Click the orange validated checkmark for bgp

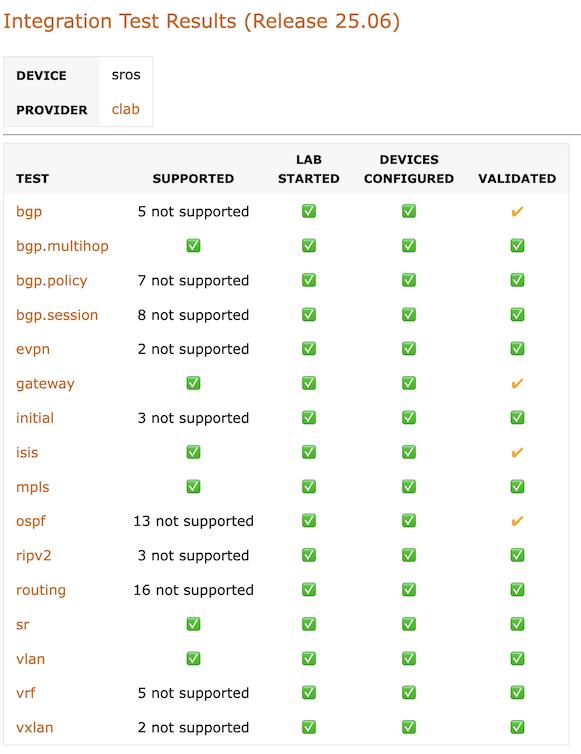(517, 212)
